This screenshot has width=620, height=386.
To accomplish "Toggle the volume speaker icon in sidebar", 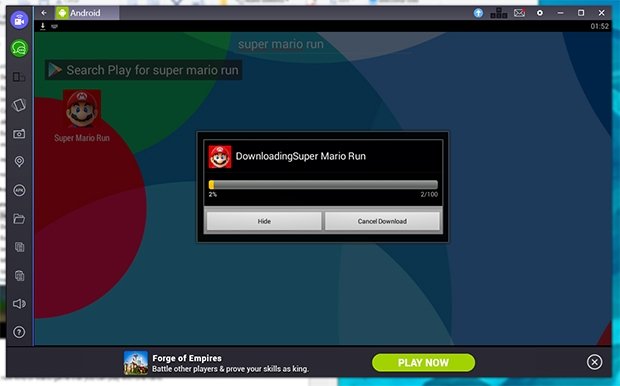I will (19, 303).
